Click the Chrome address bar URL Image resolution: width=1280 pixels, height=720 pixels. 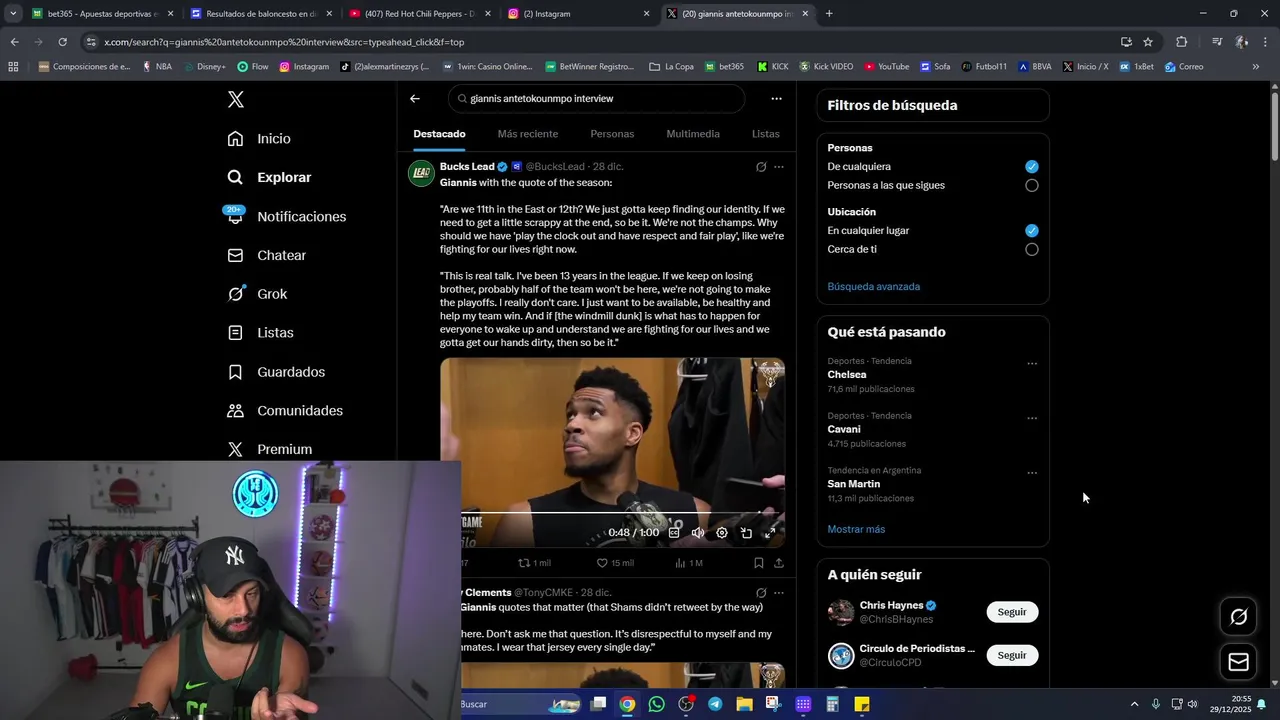(x=284, y=42)
